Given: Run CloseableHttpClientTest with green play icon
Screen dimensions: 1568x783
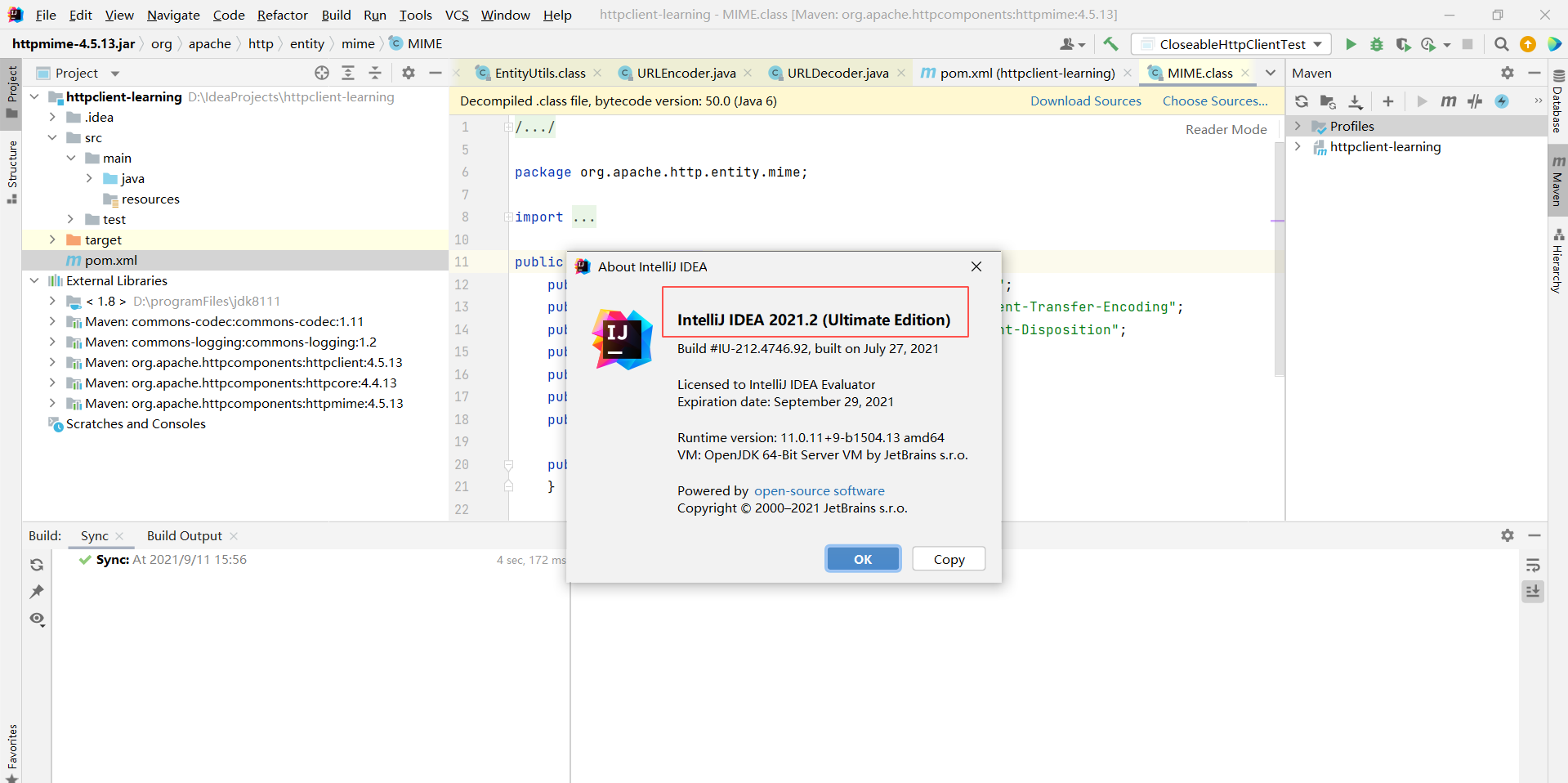Looking at the screenshot, I should click(x=1351, y=44).
